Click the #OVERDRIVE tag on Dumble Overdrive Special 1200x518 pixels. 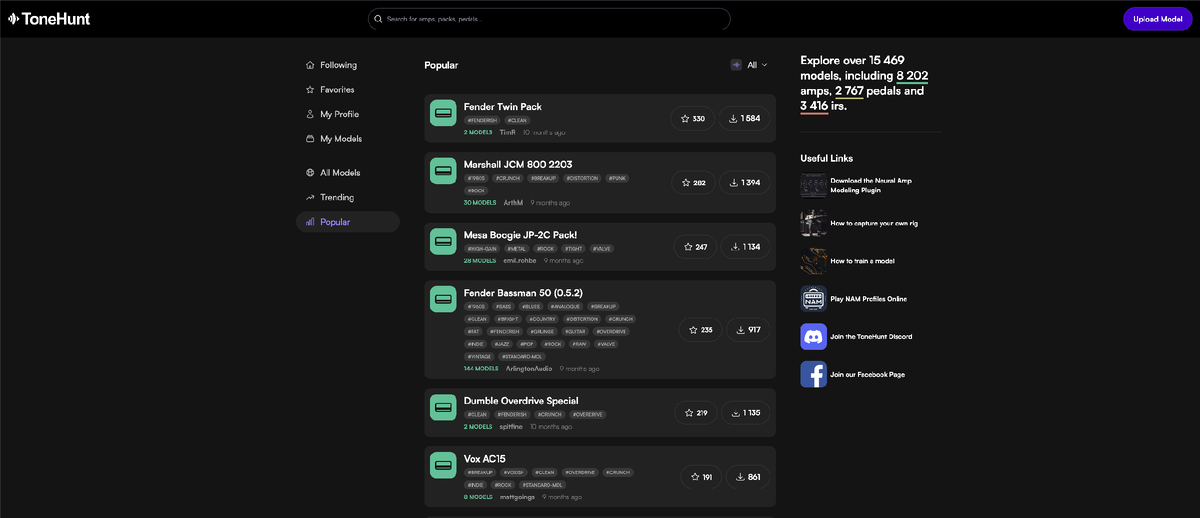tap(588, 414)
